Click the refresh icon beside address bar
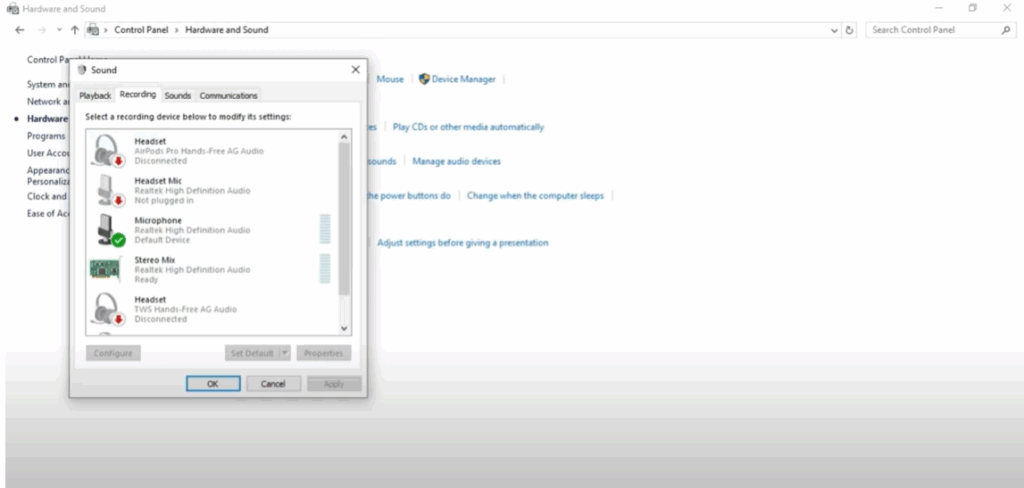Image resolution: width=1024 pixels, height=488 pixels. click(x=850, y=30)
